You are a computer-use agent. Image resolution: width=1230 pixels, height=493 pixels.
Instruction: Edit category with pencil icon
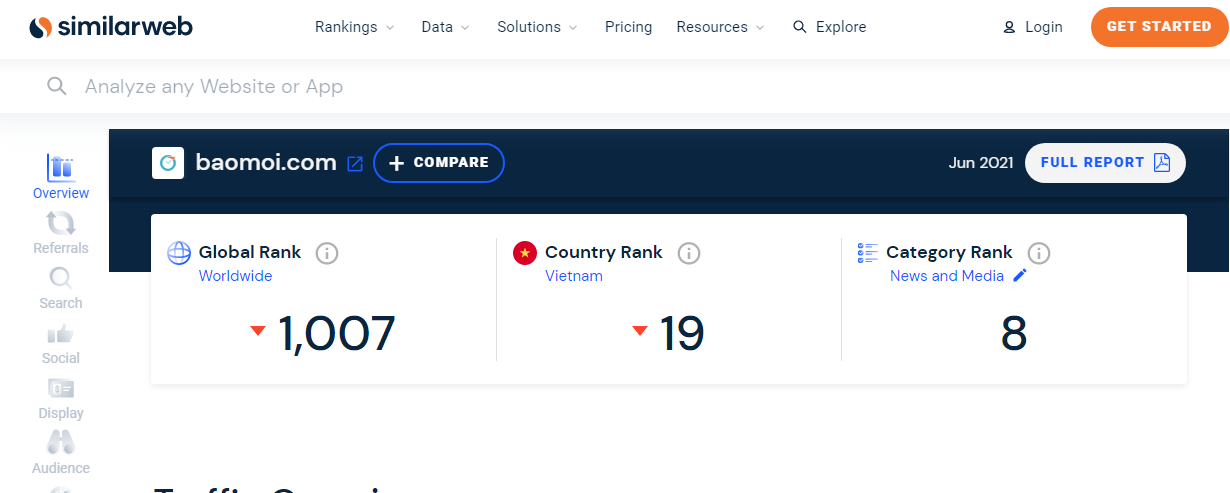(x=1020, y=276)
